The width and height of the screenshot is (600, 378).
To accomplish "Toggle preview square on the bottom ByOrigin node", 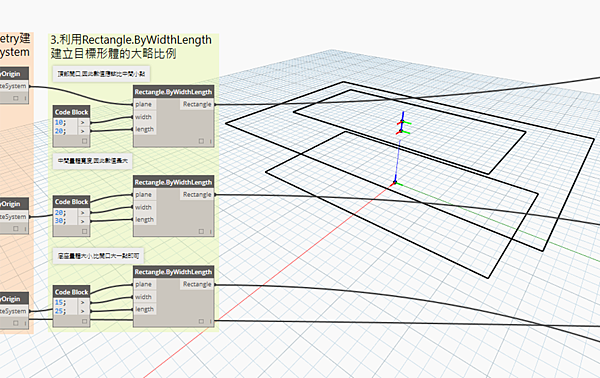I will [x=16, y=323].
